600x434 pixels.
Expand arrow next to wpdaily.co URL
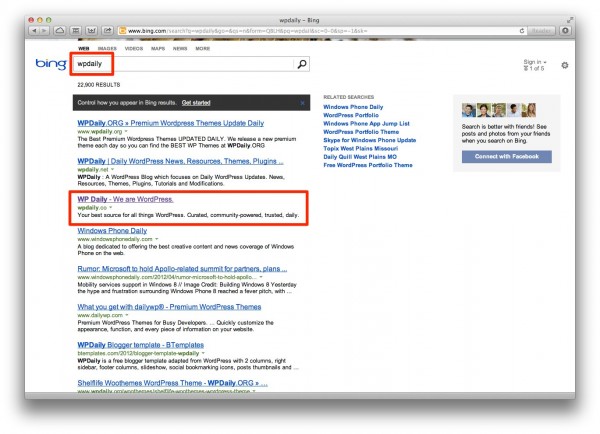point(111,208)
